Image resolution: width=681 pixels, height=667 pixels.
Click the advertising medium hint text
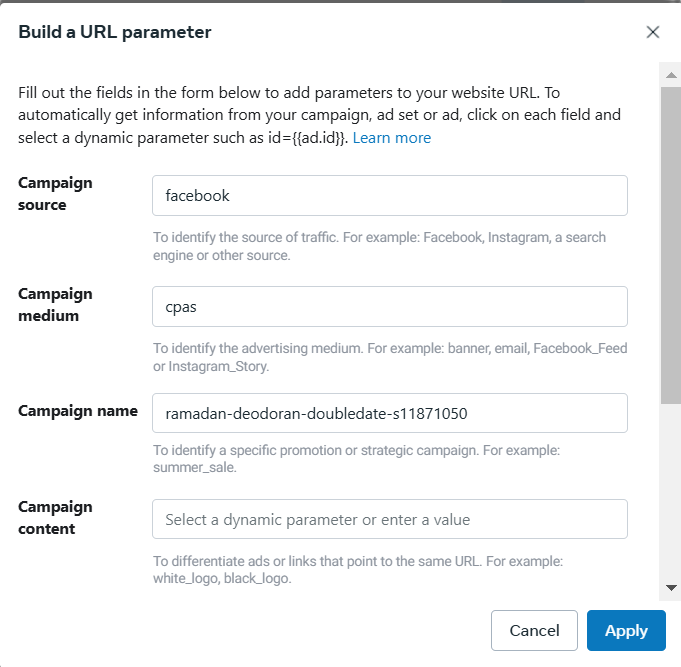pyautogui.click(x=390, y=357)
